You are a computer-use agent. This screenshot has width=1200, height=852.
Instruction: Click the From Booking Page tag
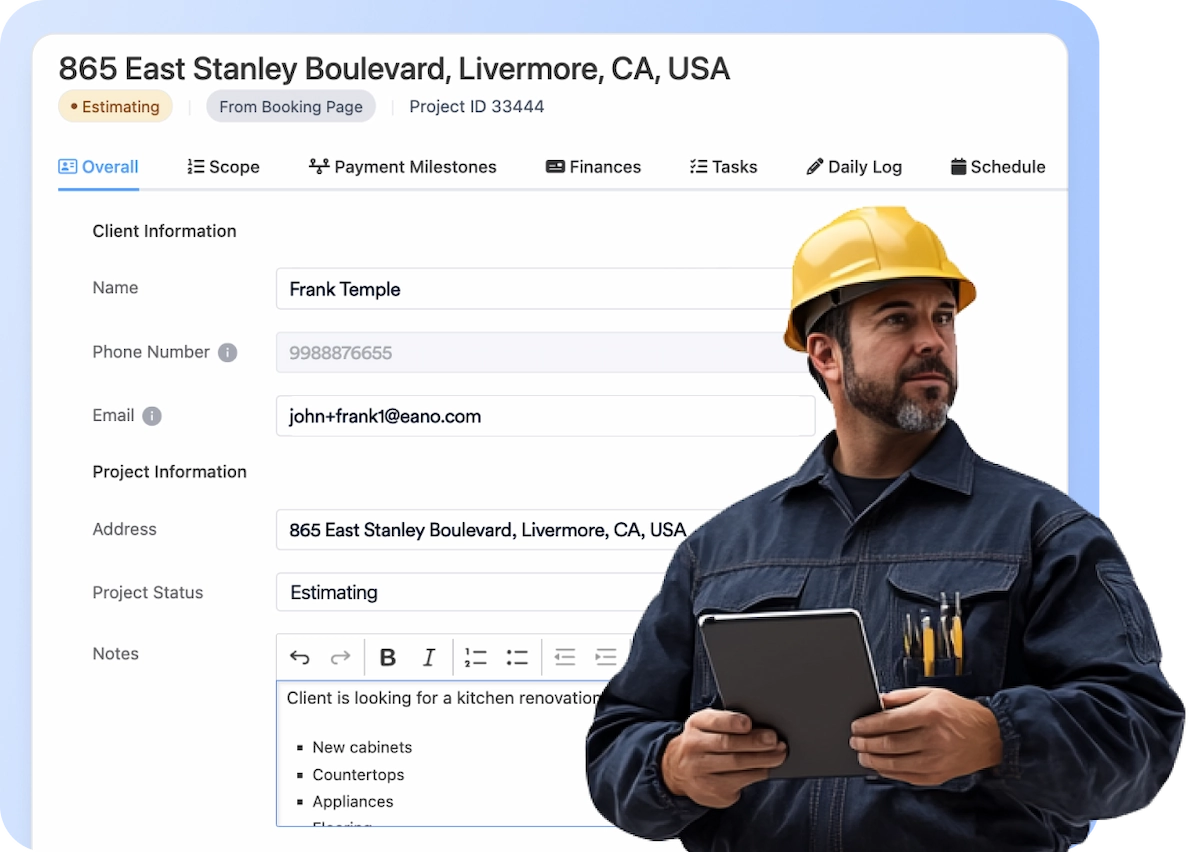pos(291,107)
